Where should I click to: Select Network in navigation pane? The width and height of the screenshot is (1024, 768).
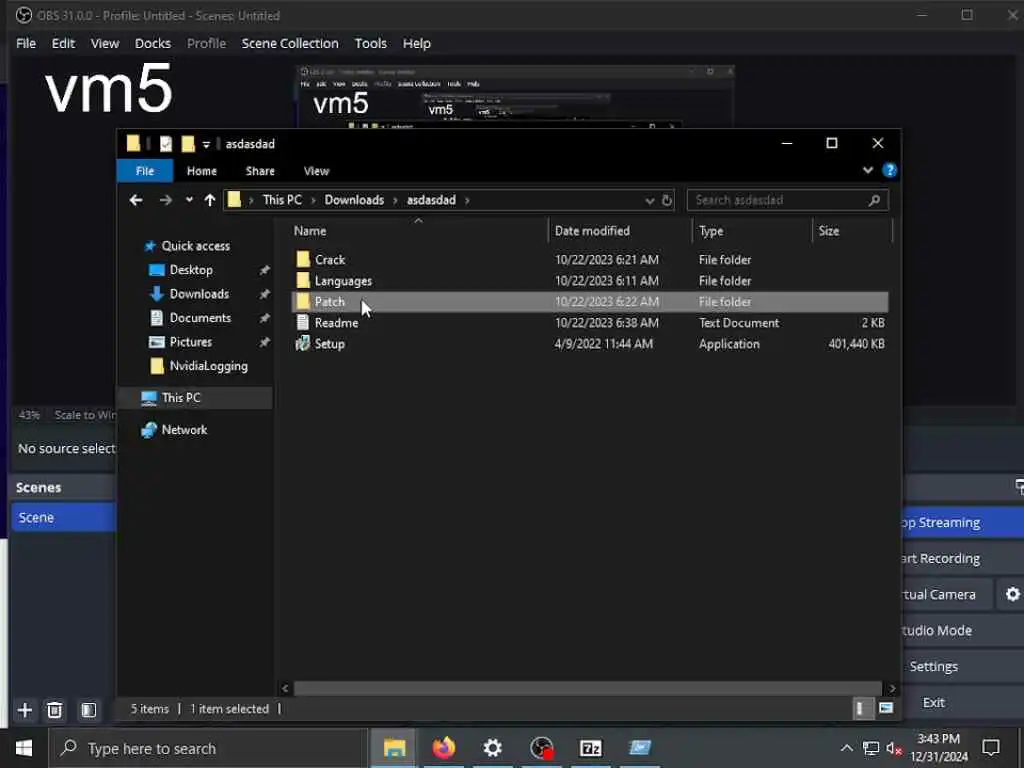click(184, 430)
